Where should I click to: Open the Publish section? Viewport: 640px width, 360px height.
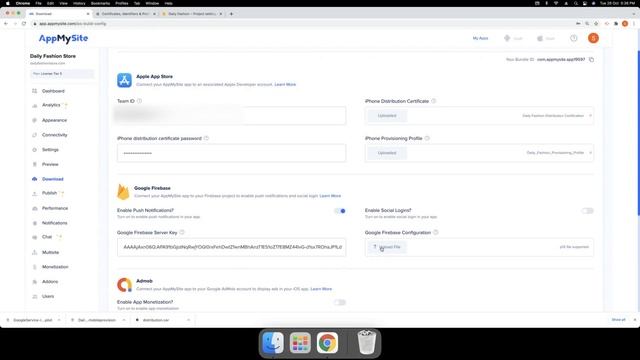point(49,193)
